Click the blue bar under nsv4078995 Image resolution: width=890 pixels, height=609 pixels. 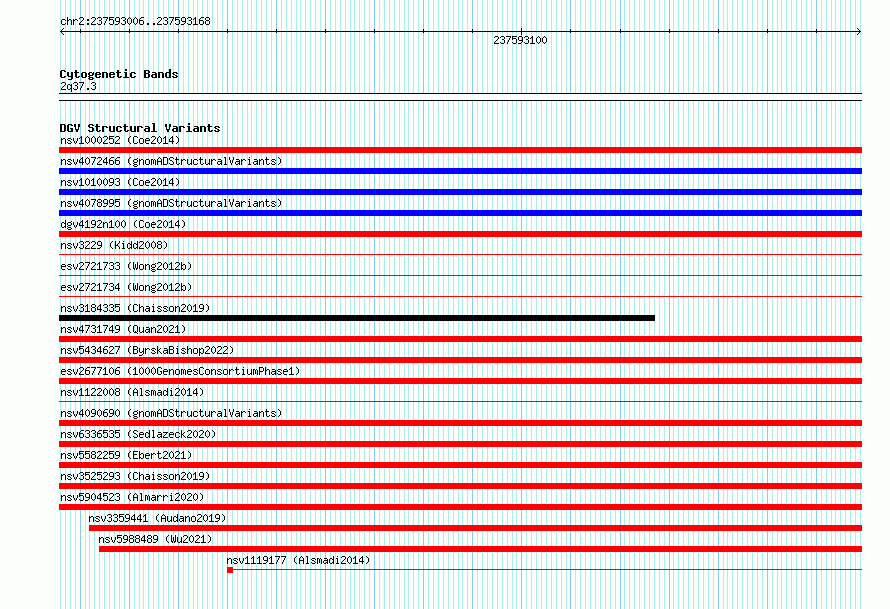(460, 213)
